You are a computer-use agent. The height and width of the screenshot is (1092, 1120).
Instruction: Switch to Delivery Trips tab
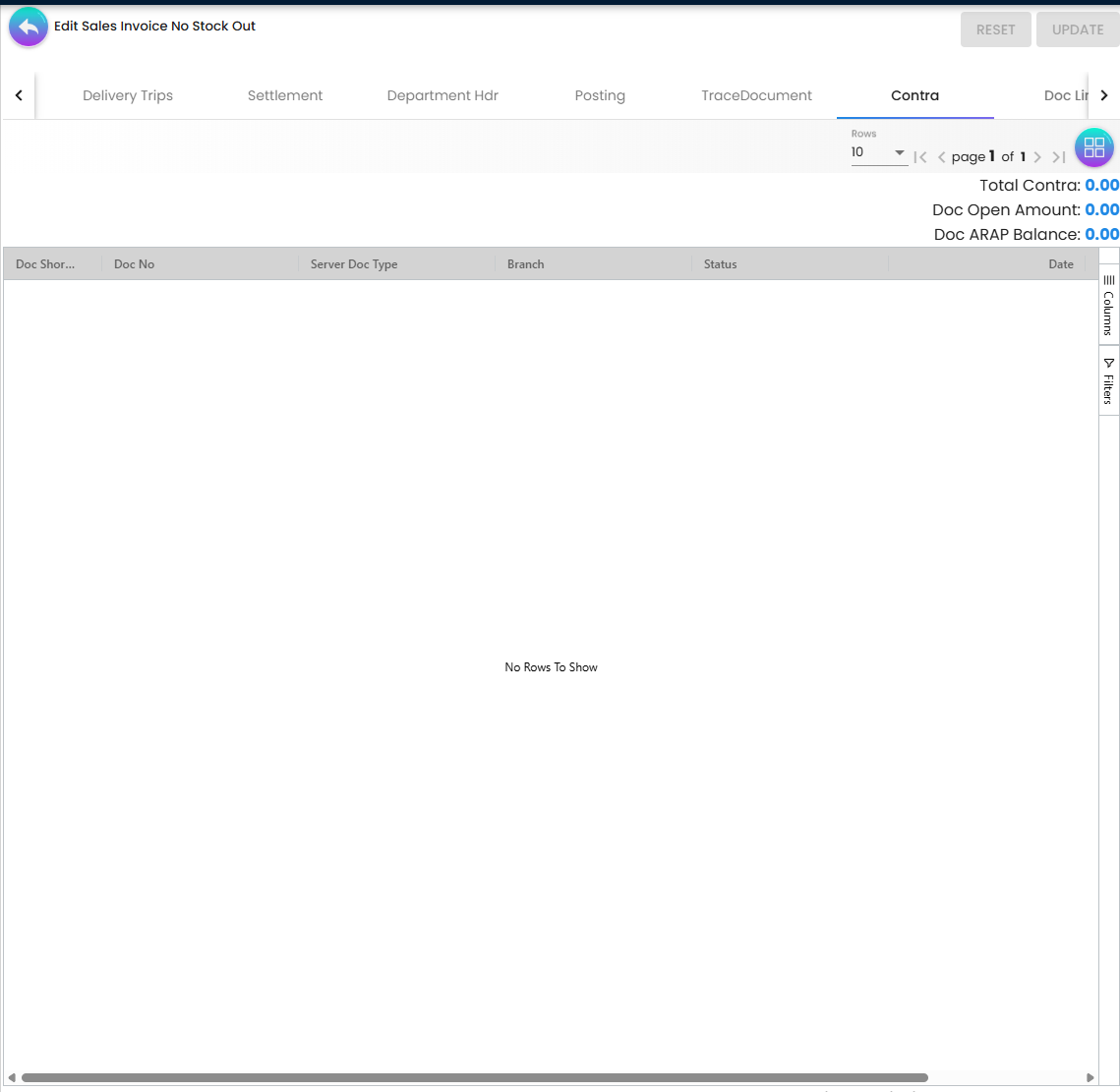point(128,95)
